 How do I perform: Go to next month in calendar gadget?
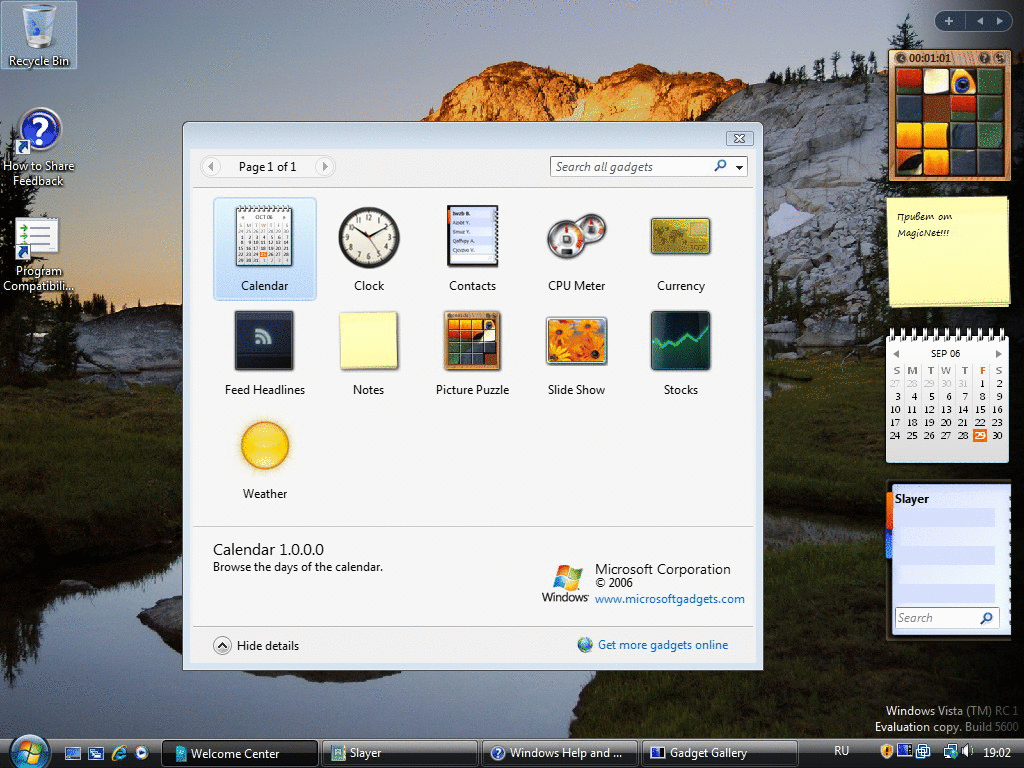pos(998,353)
